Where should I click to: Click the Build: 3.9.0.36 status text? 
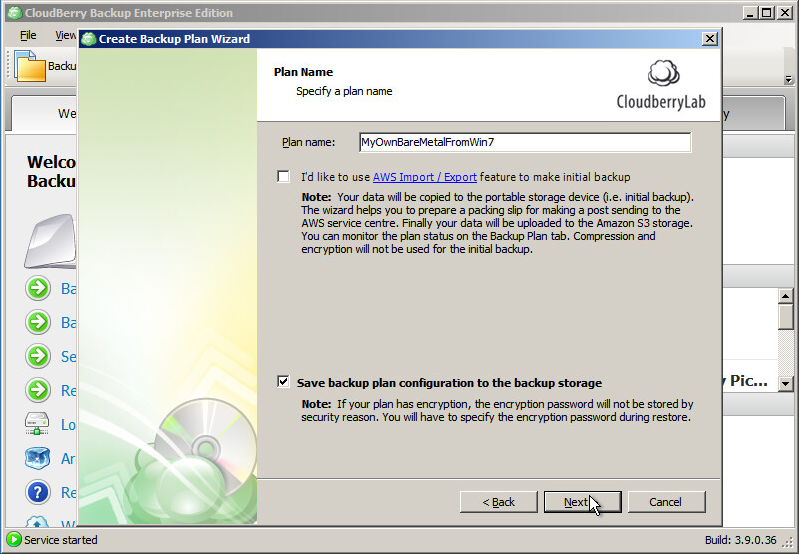coord(740,540)
